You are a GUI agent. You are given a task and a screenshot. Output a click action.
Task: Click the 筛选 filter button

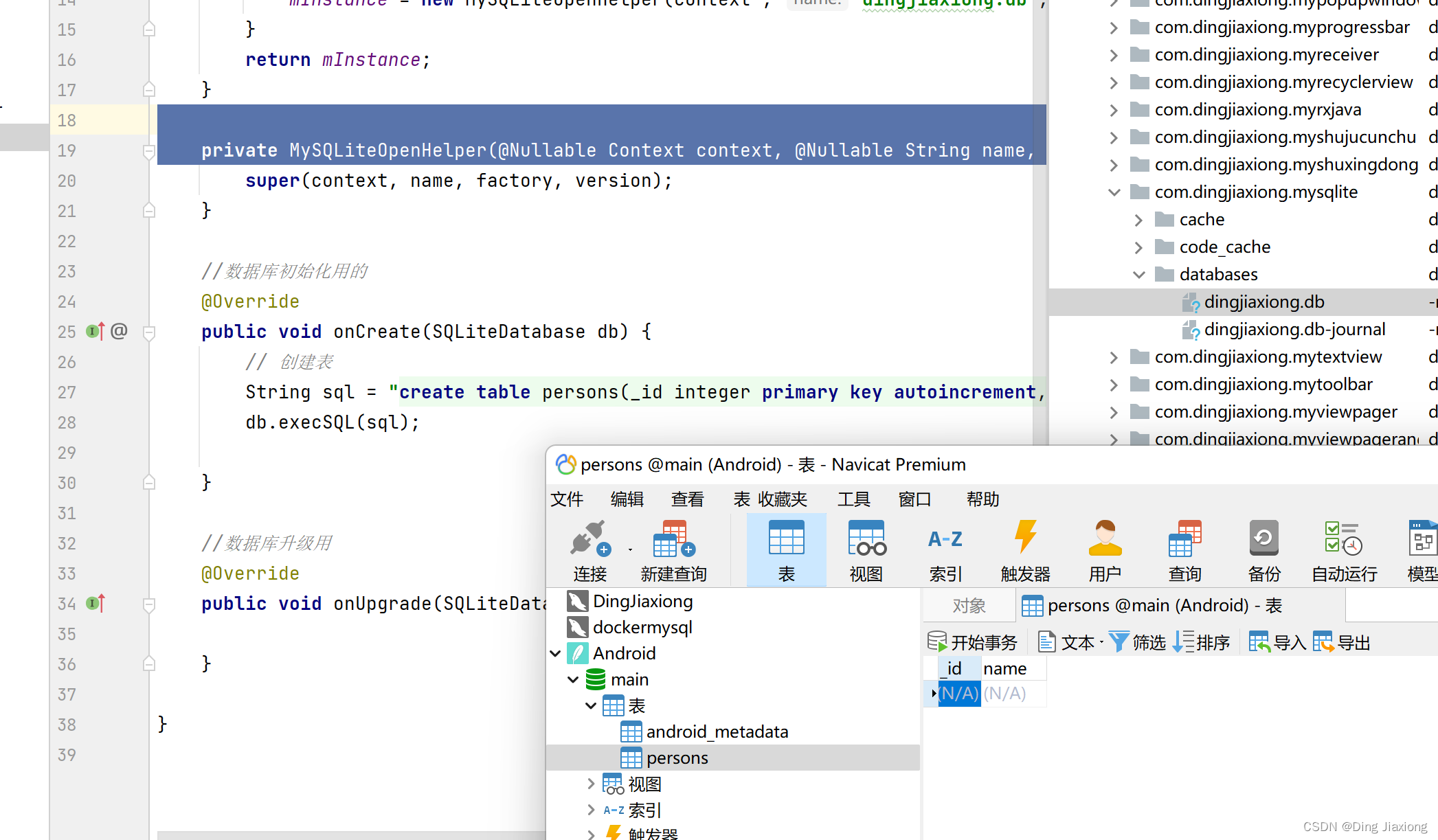pos(1138,642)
